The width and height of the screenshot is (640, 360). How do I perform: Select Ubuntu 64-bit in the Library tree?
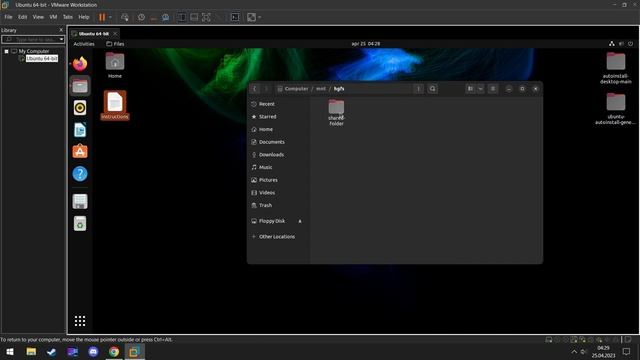point(42,59)
